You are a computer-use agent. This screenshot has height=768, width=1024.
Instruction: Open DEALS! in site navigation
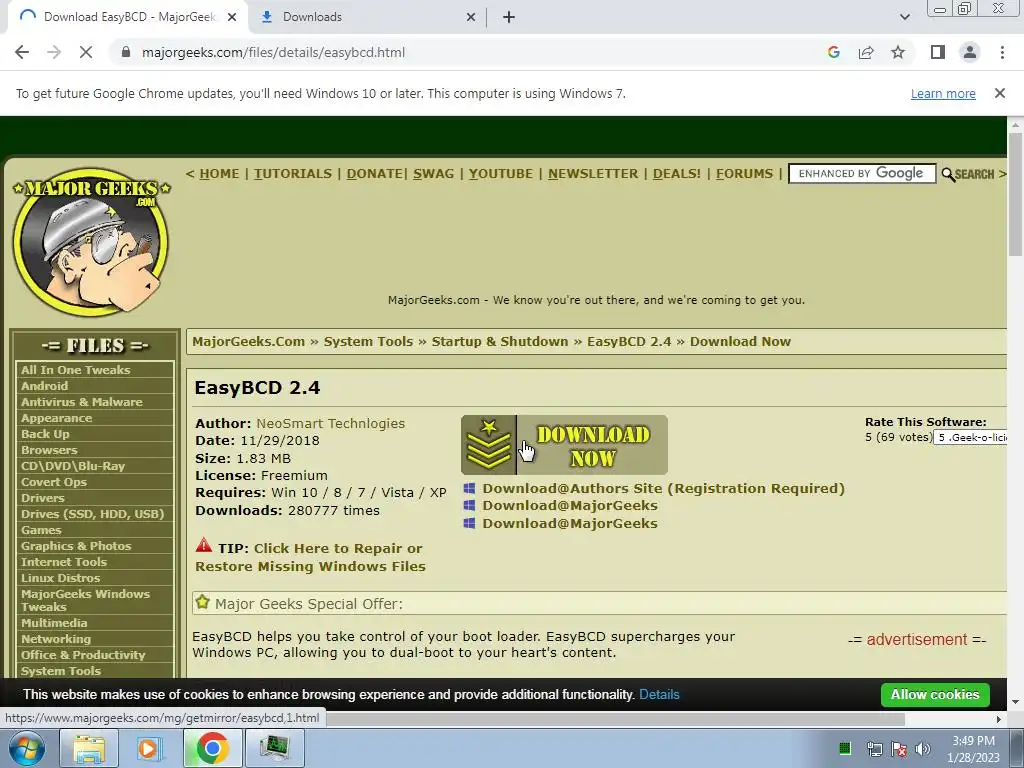pos(677,174)
